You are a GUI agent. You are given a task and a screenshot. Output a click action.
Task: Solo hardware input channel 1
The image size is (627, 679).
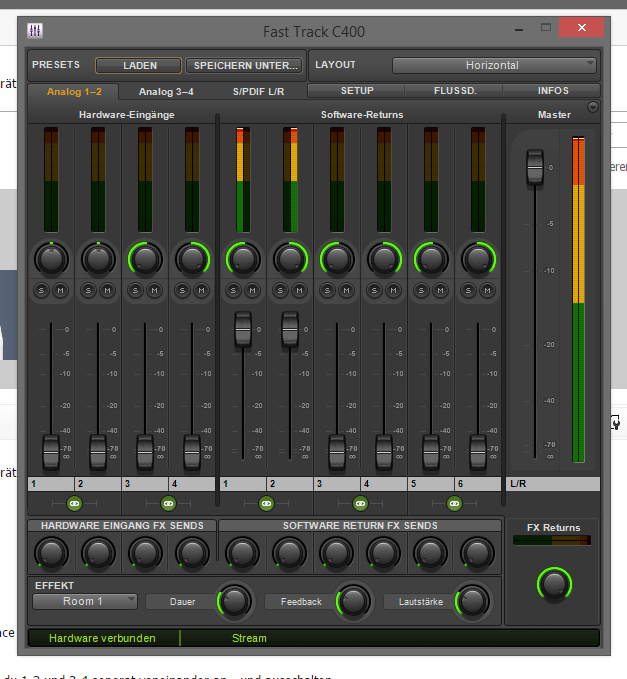(42, 291)
